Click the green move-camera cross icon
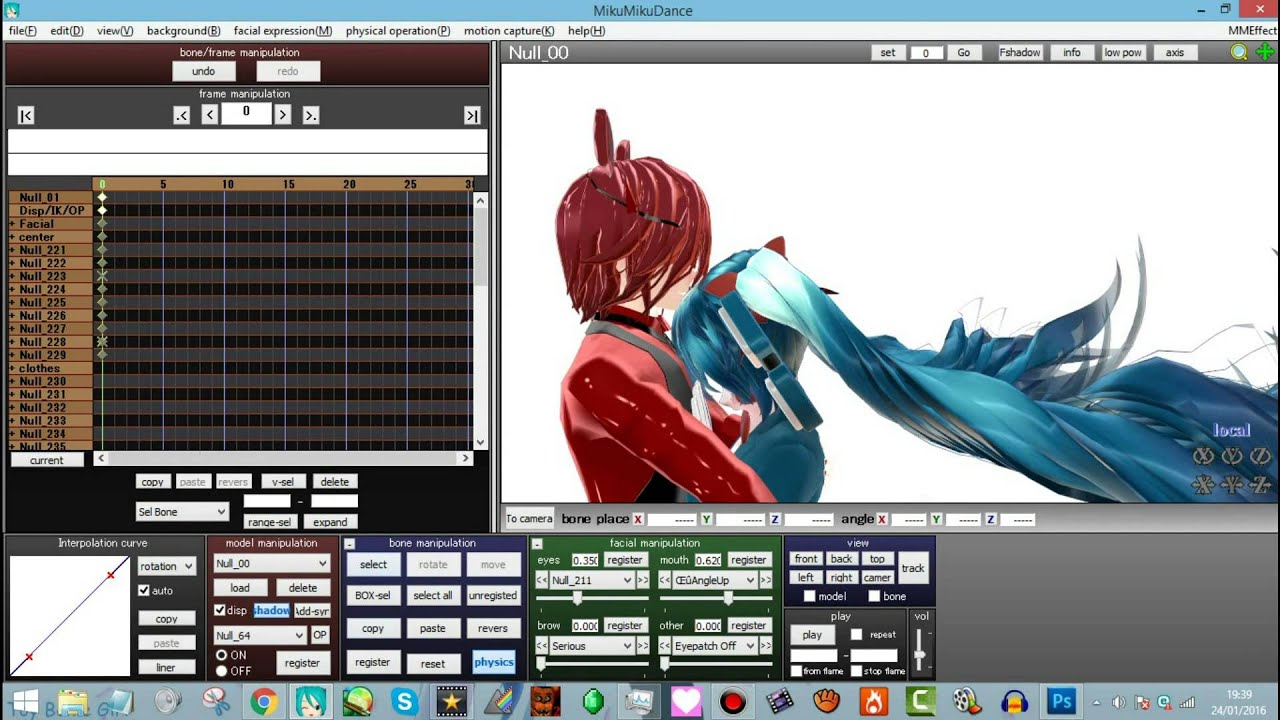This screenshot has width=1280, height=720. [x=1265, y=52]
